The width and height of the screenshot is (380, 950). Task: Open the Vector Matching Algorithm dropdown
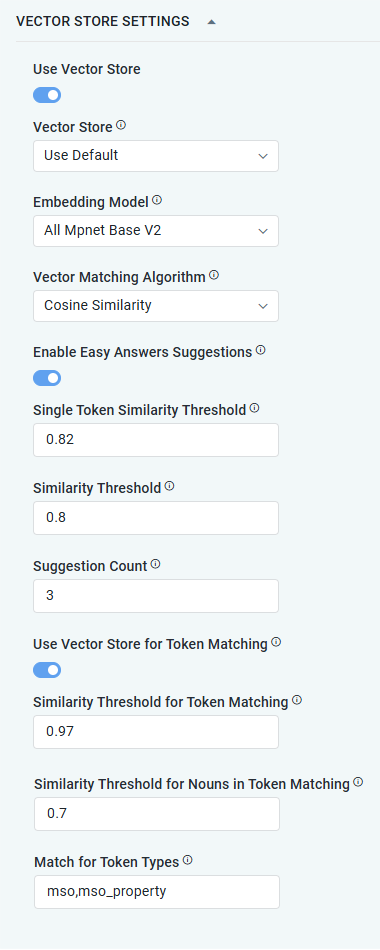[156, 306]
